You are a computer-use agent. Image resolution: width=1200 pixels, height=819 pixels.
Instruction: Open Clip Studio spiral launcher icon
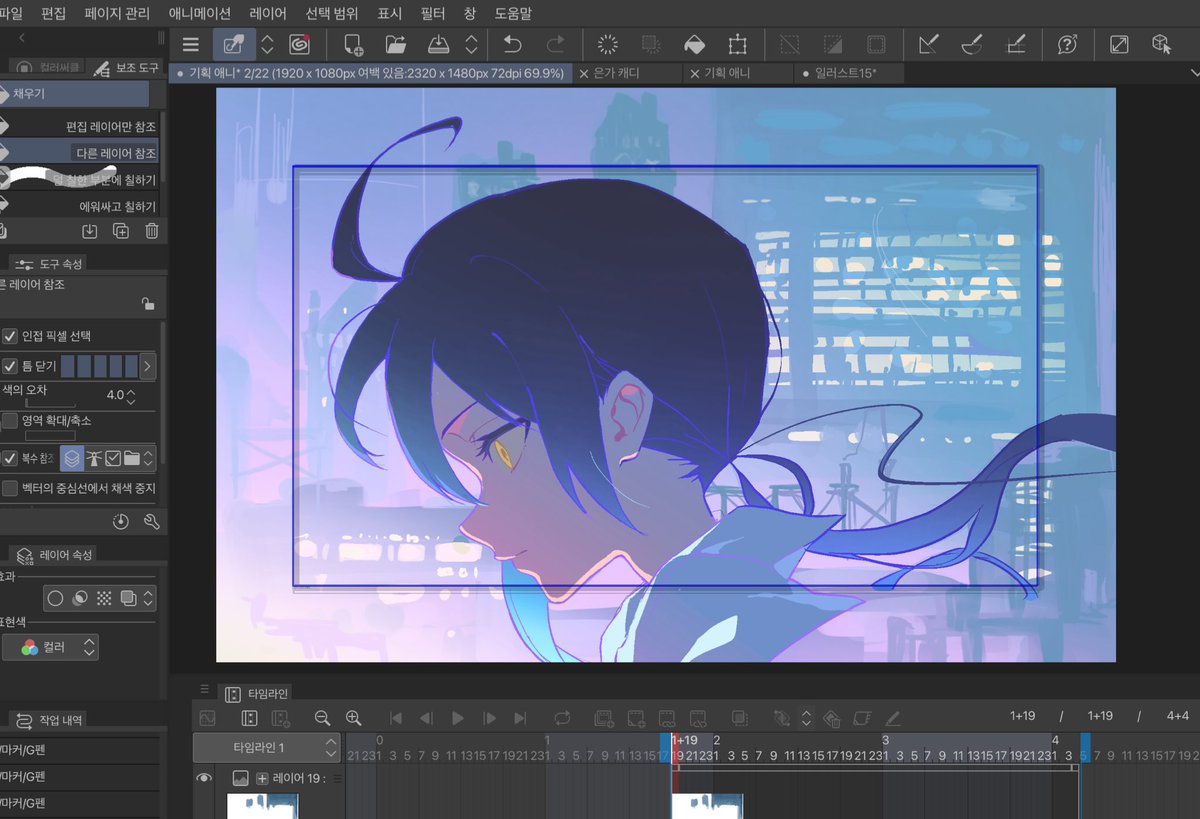pyautogui.click(x=299, y=45)
